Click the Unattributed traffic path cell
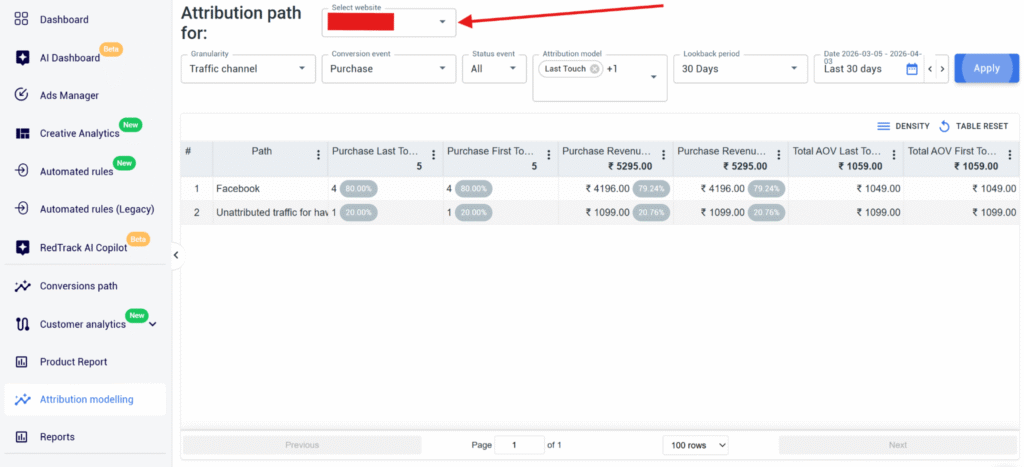The height and width of the screenshot is (467, 1024). coord(270,213)
